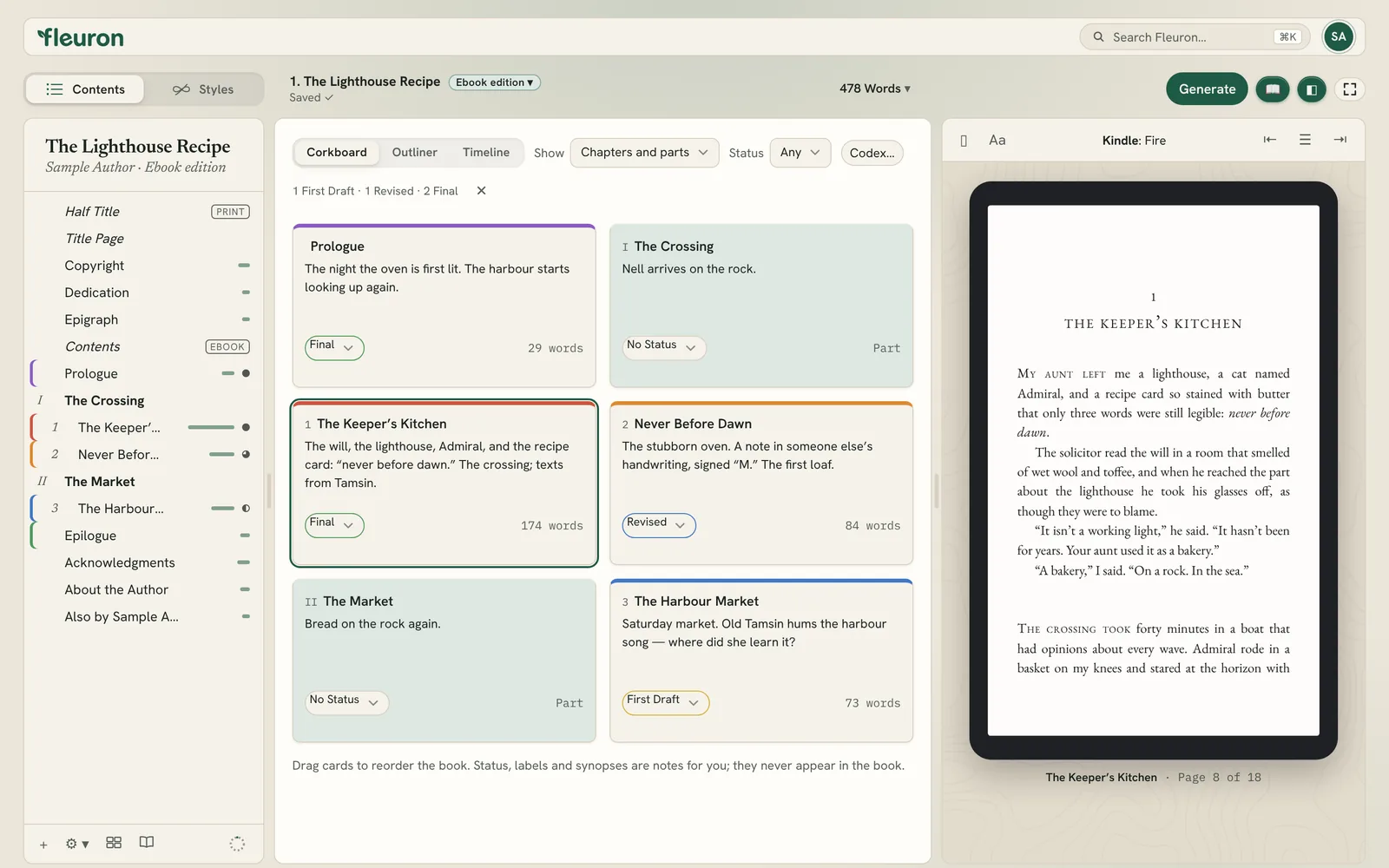Focus the Search Fleuron field
The height and width of the screenshot is (868, 1389).
pos(1195,37)
